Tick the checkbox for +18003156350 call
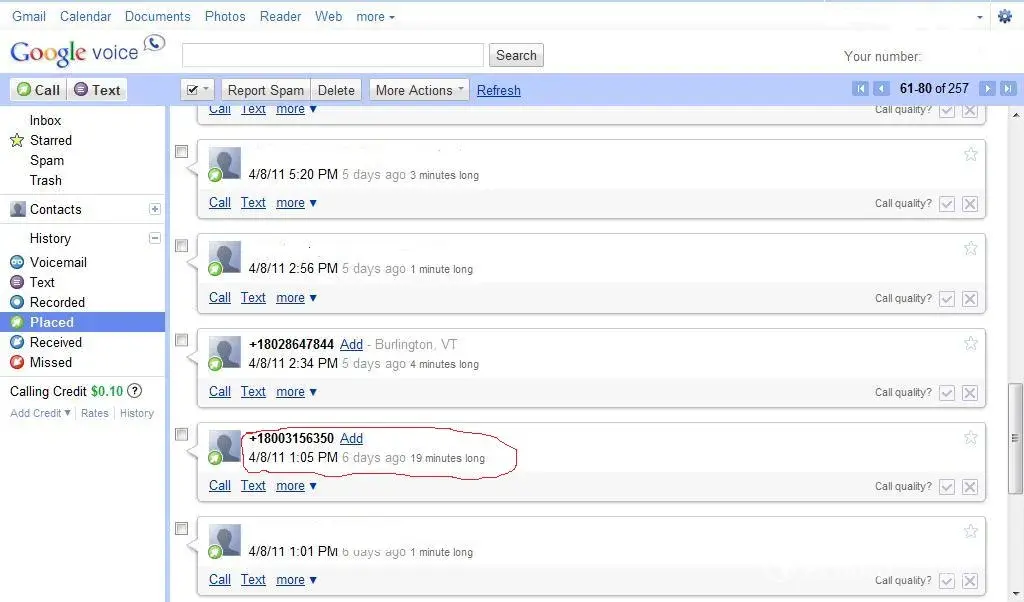This screenshot has width=1024, height=602. coord(182,434)
